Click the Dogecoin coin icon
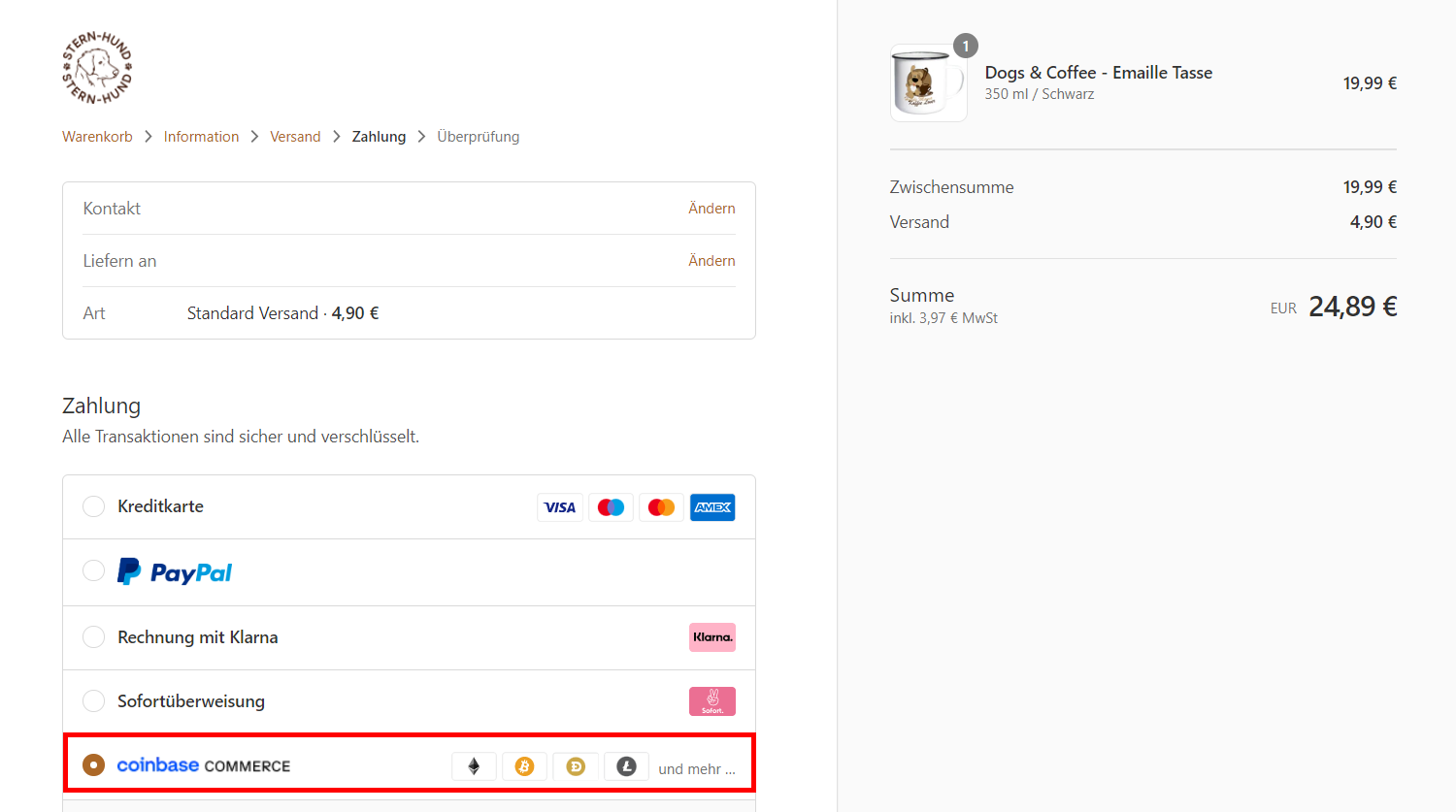The width and height of the screenshot is (1456, 812). pyautogui.click(x=576, y=766)
